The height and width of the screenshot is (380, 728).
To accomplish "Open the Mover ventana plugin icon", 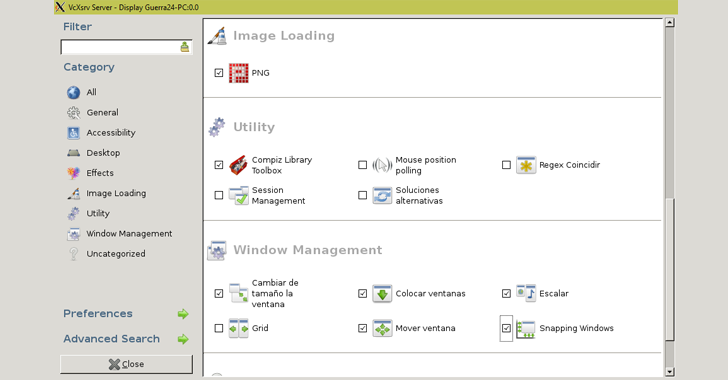I will click(382, 328).
